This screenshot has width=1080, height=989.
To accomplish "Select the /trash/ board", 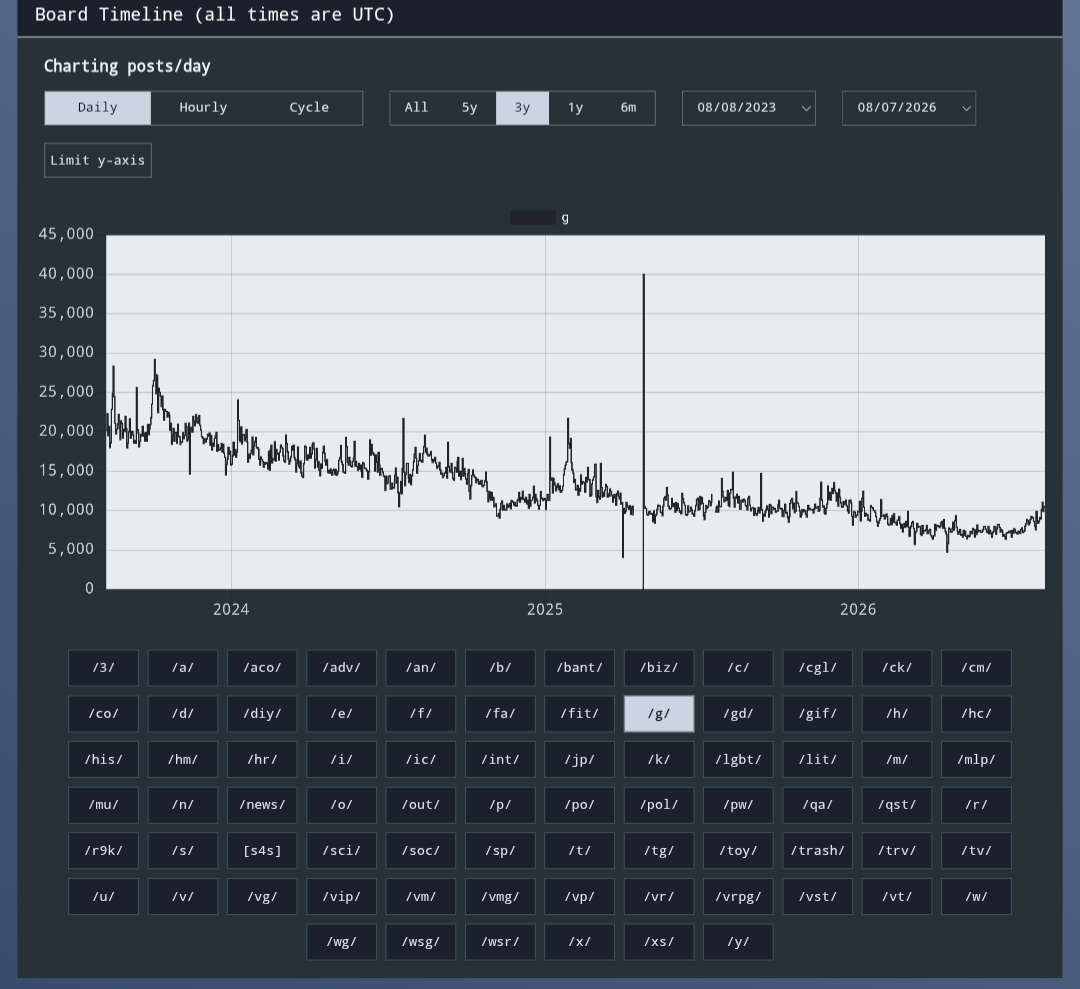I will pos(818,851).
